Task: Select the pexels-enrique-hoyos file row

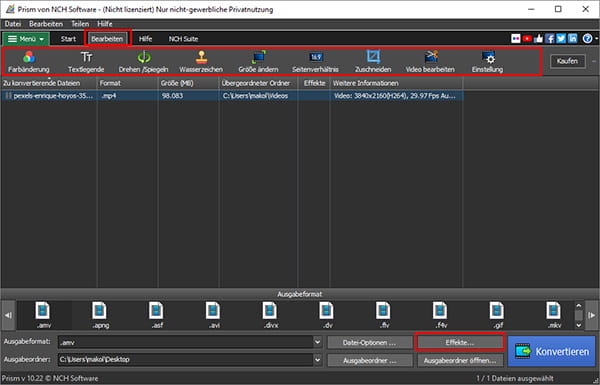Action: [232, 96]
